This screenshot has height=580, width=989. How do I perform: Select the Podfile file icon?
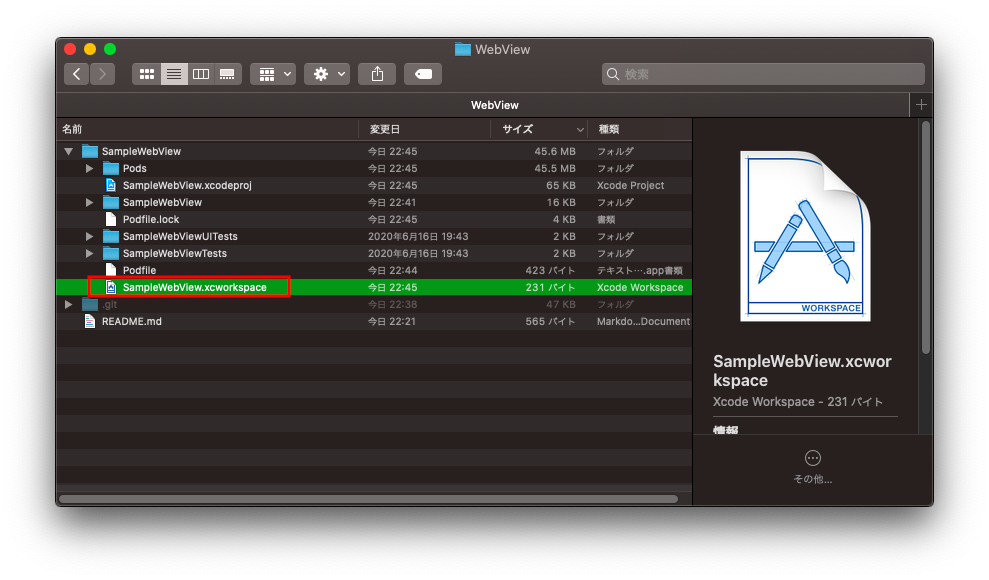(111, 270)
